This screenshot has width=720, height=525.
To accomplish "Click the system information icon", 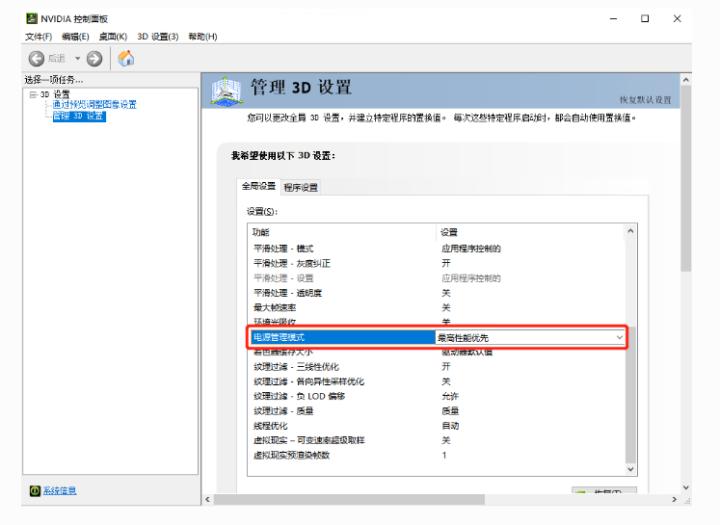I will point(35,491).
